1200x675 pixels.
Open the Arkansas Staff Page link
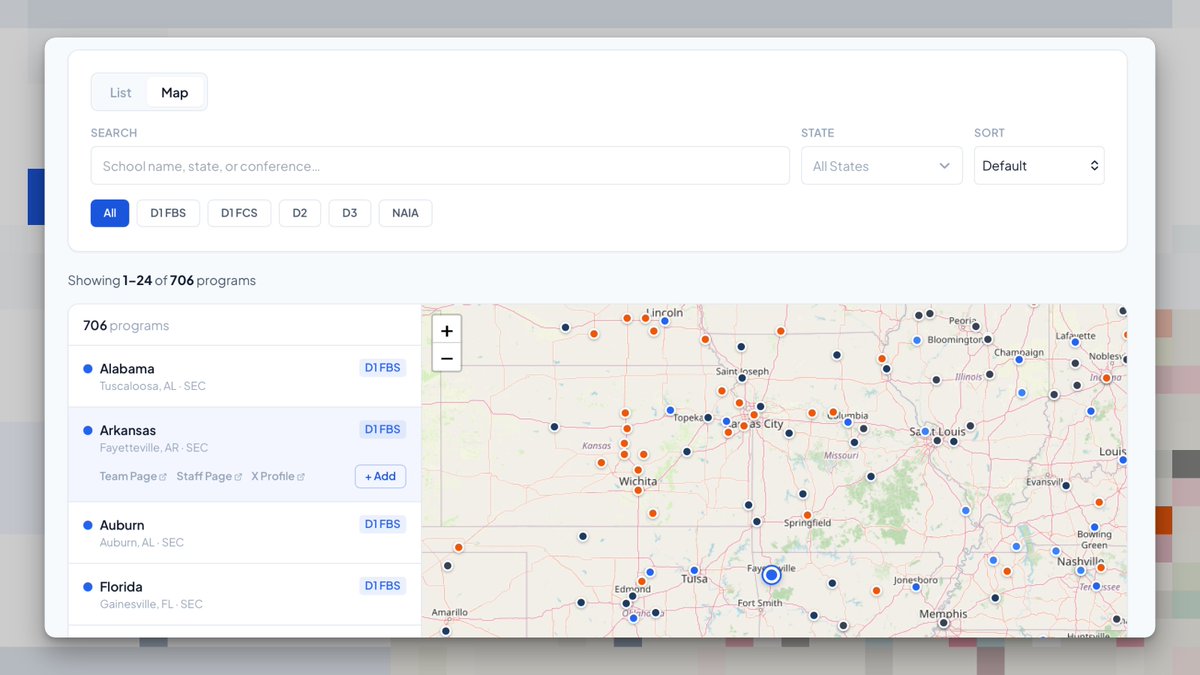pyautogui.click(x=209, y=477)
